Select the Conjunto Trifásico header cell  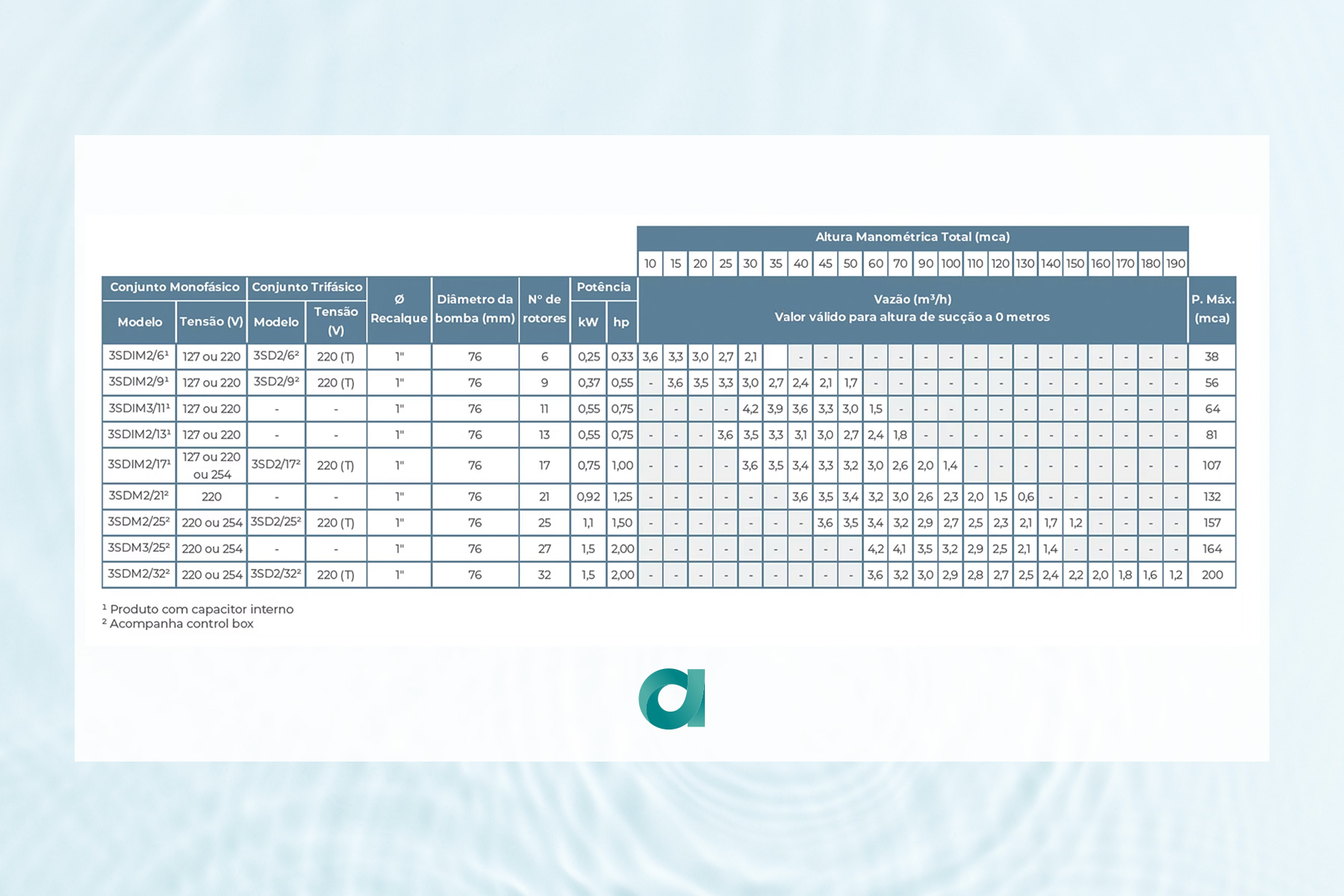point(306,287)
